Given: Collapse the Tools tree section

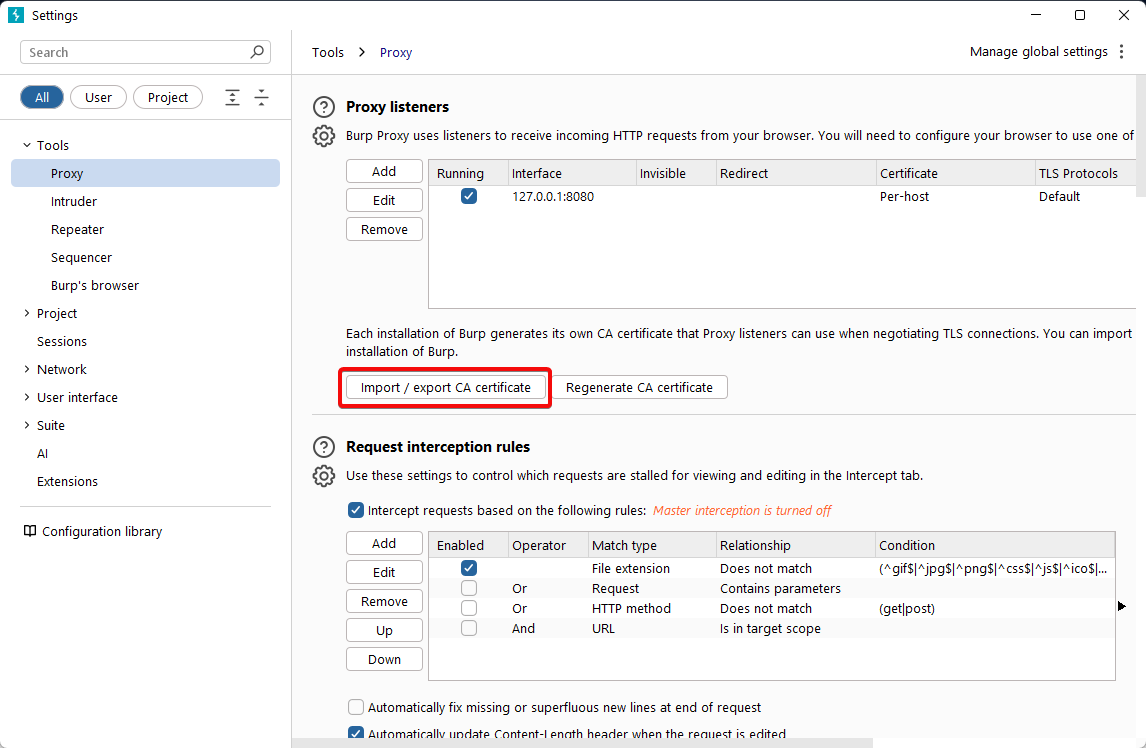Looking at the screenshot, I should coord(27,146).
